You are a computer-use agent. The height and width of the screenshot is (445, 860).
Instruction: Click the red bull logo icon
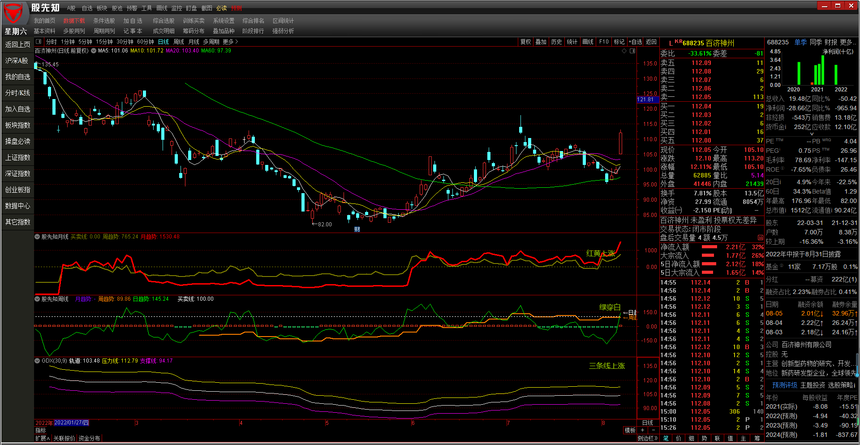(x=14, y=12)
